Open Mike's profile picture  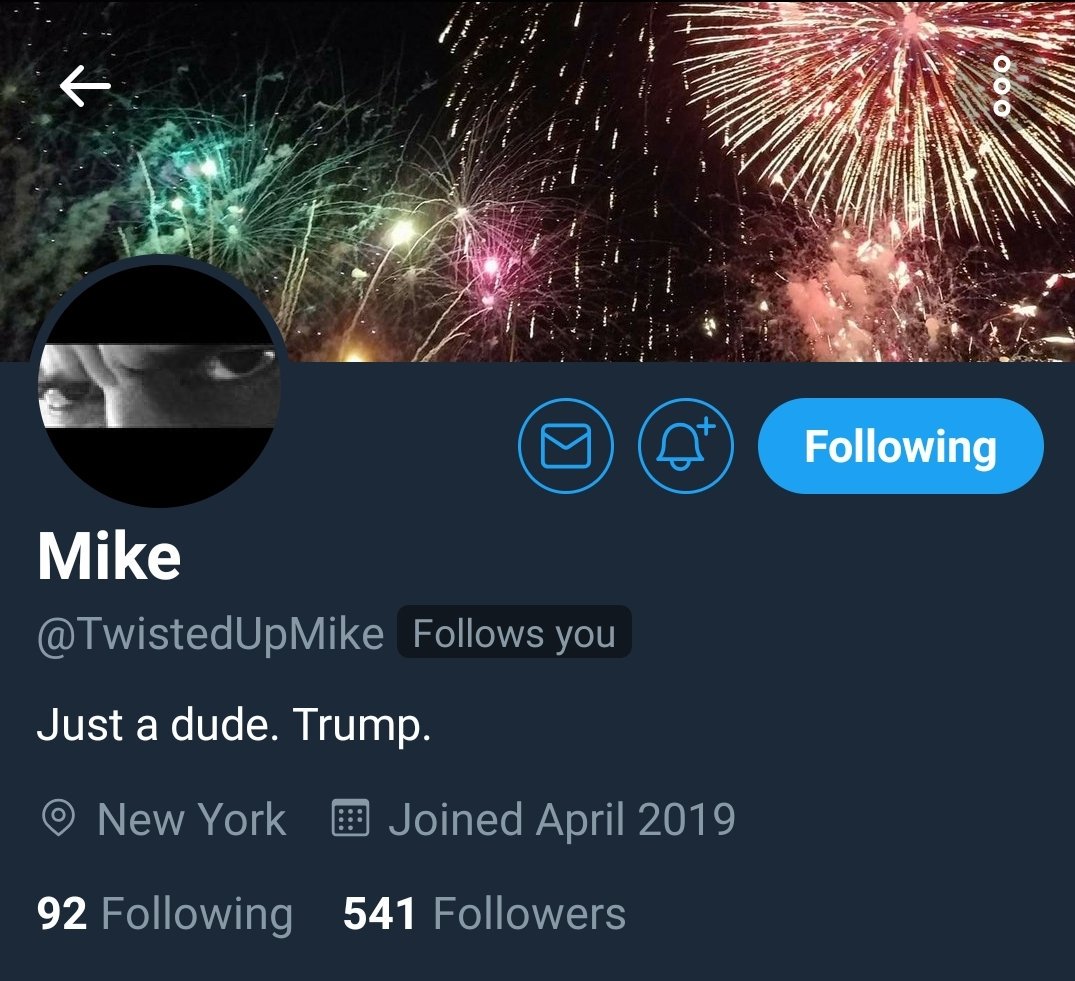click(159, 383)
